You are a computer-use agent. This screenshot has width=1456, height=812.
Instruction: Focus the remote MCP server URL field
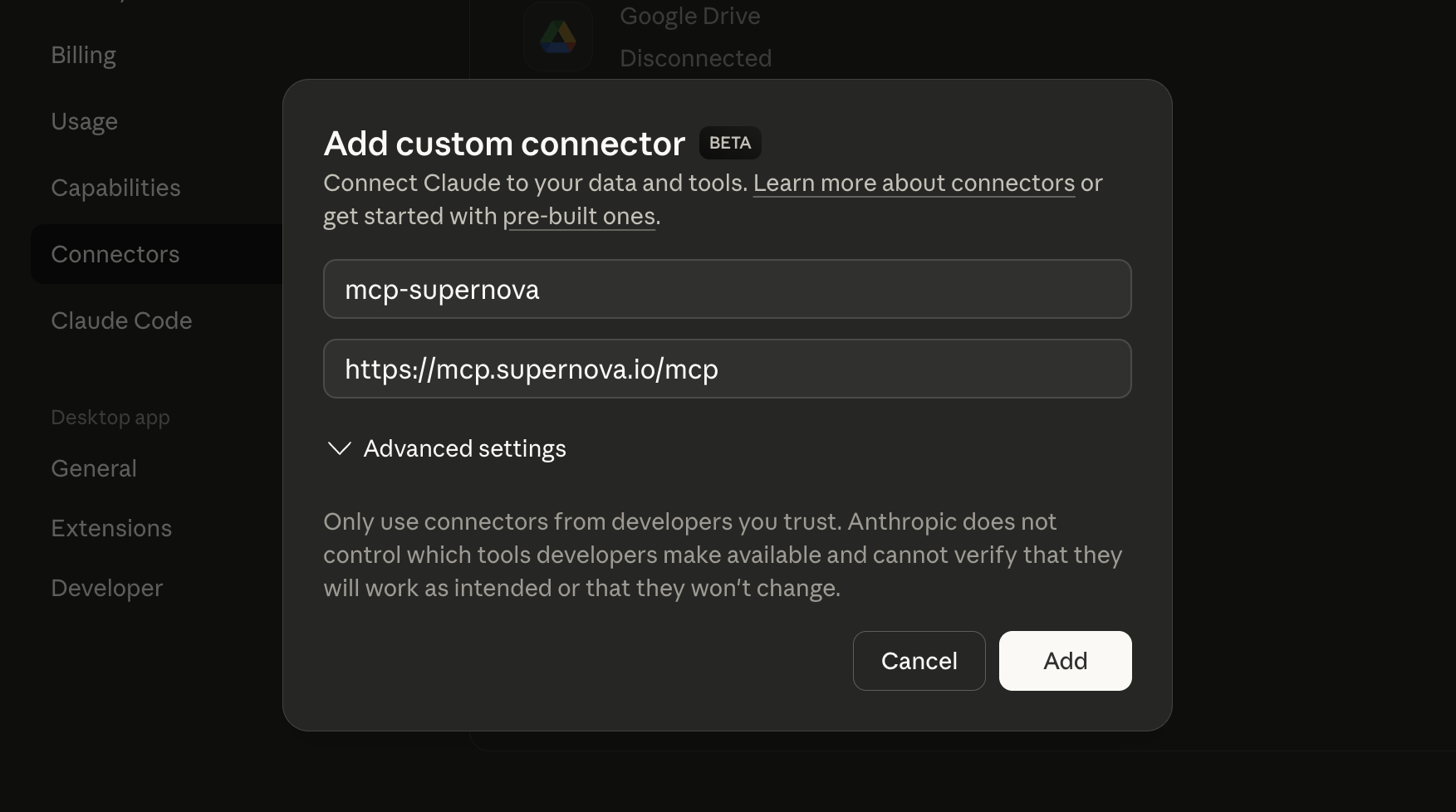click(727, 369)
